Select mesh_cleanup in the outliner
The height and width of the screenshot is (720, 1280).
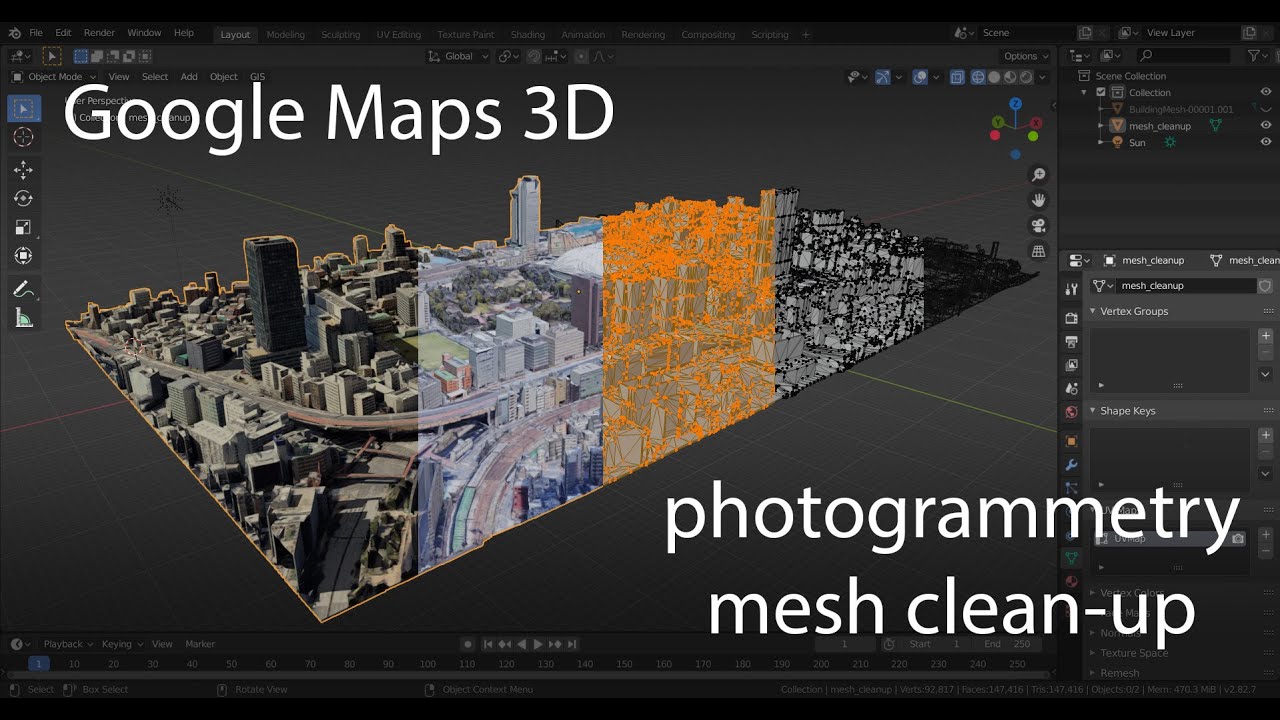coord(1159,126)
